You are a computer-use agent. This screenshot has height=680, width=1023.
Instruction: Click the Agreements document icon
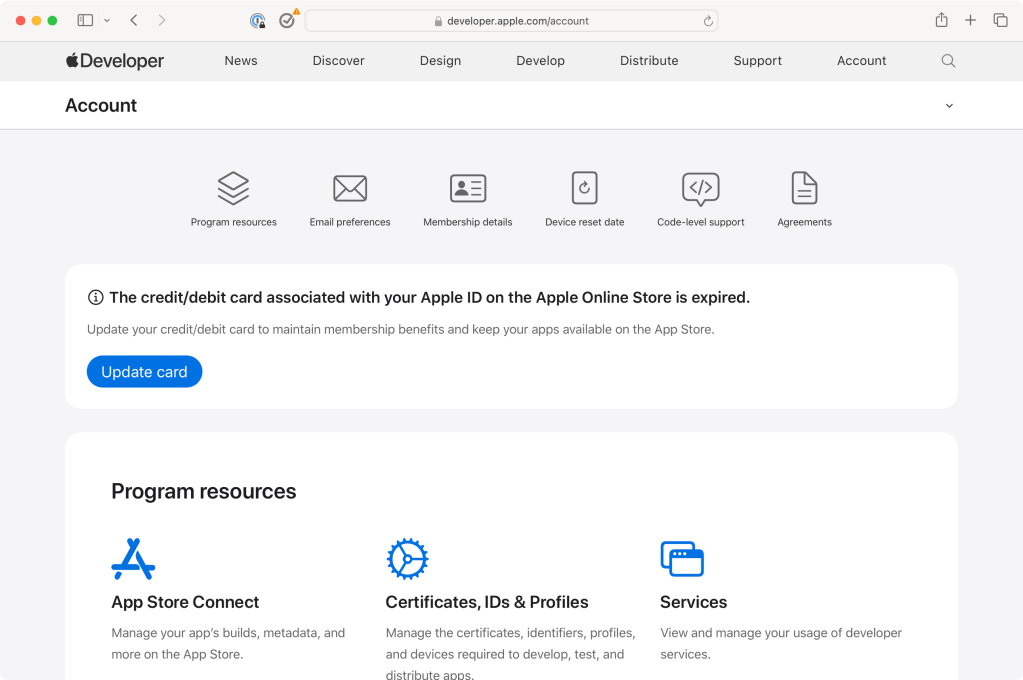point(804,187)
